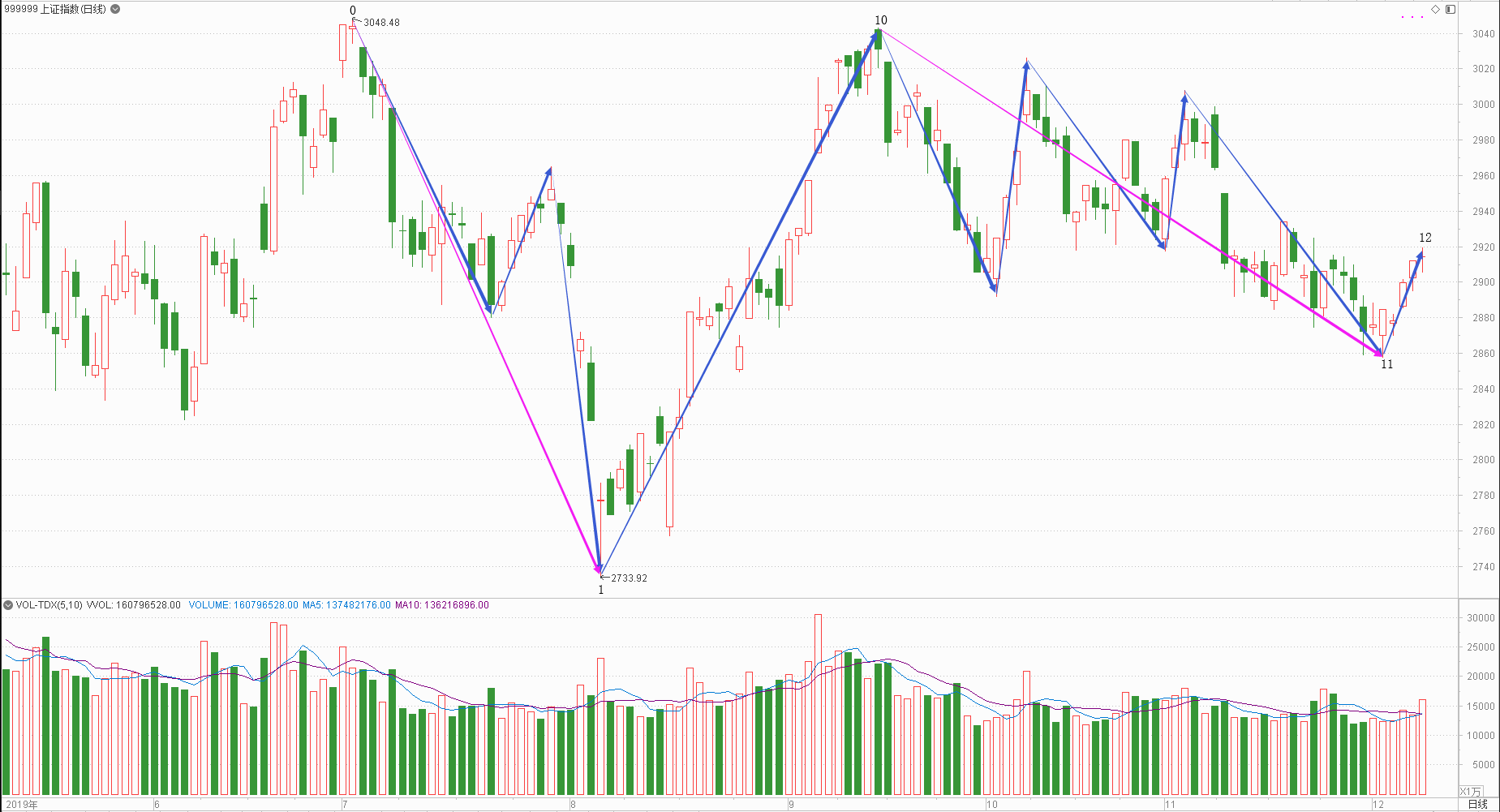Click wave label 1 below the low
This screenshot has height=812, width=1500.
[x=601, y=590]
